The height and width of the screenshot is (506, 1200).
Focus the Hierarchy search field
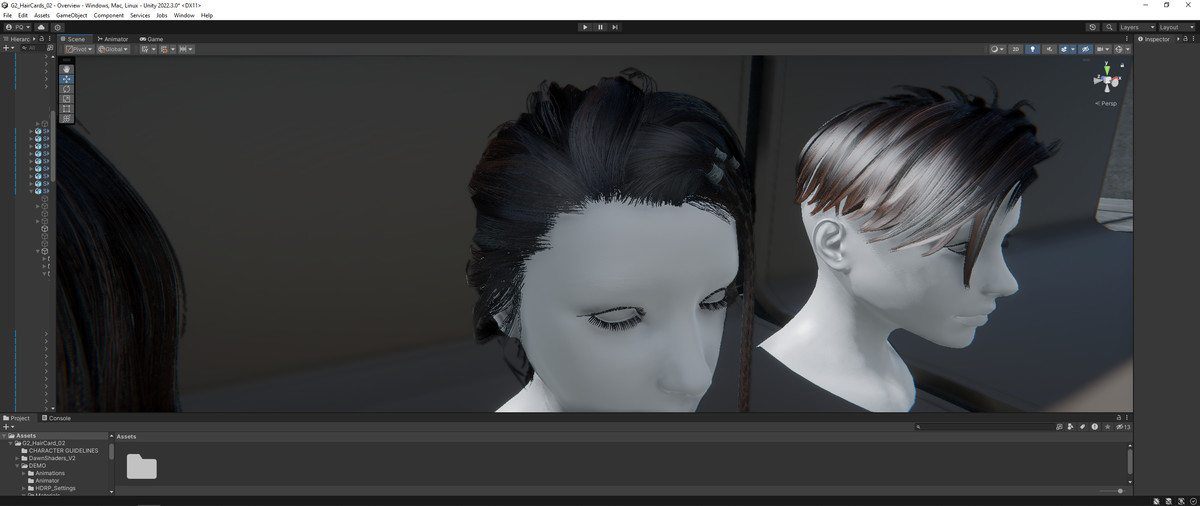coord(31,48)
